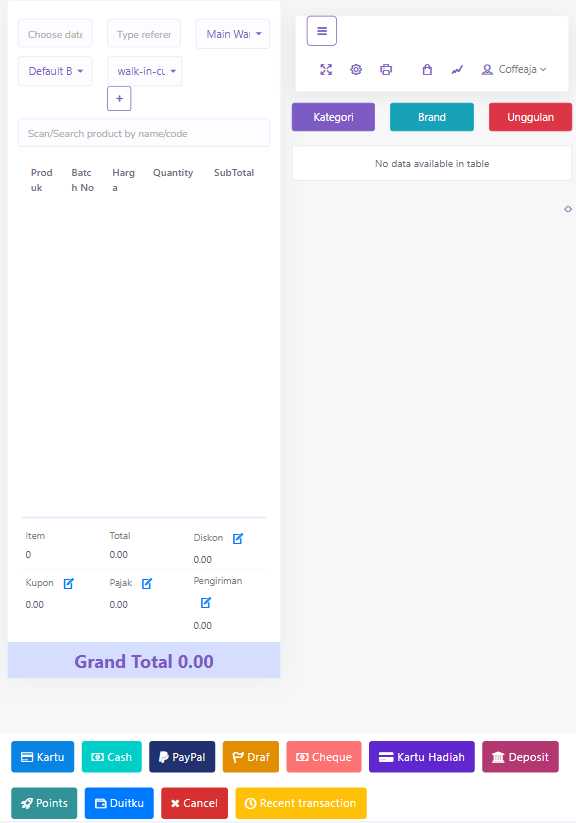576x823 pixels.
Task: Pay with Kartu button
Action: pyautogui.click(x=43, y=757)
